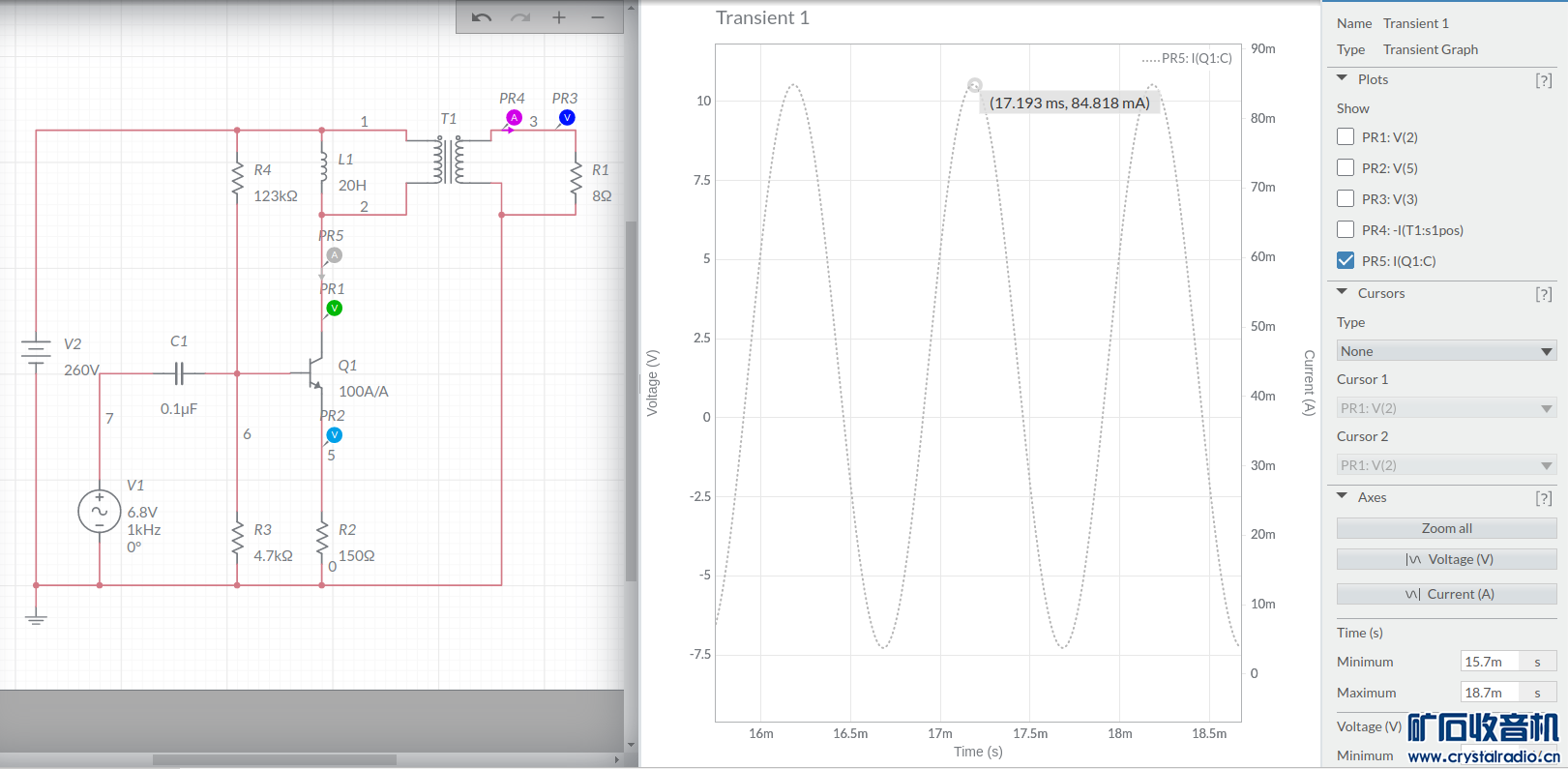
Task: Click the seconds unit beside Time Minimum
Action: coord(1537,662)
